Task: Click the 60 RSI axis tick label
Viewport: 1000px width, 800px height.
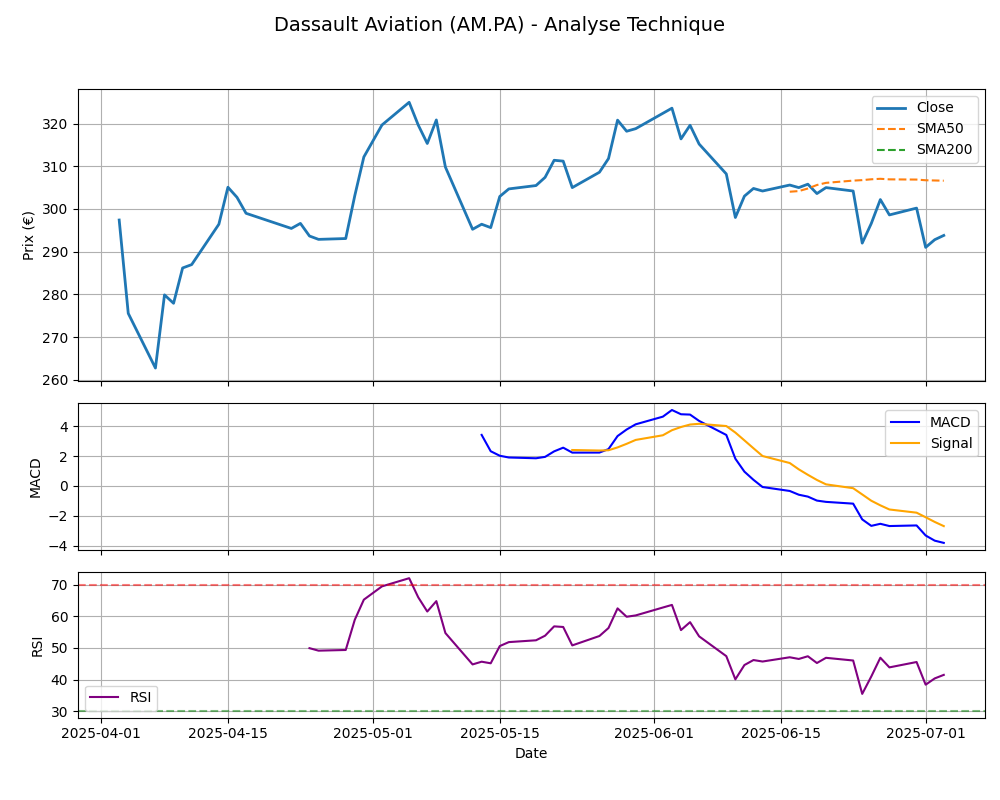Action: coord(59,617)
